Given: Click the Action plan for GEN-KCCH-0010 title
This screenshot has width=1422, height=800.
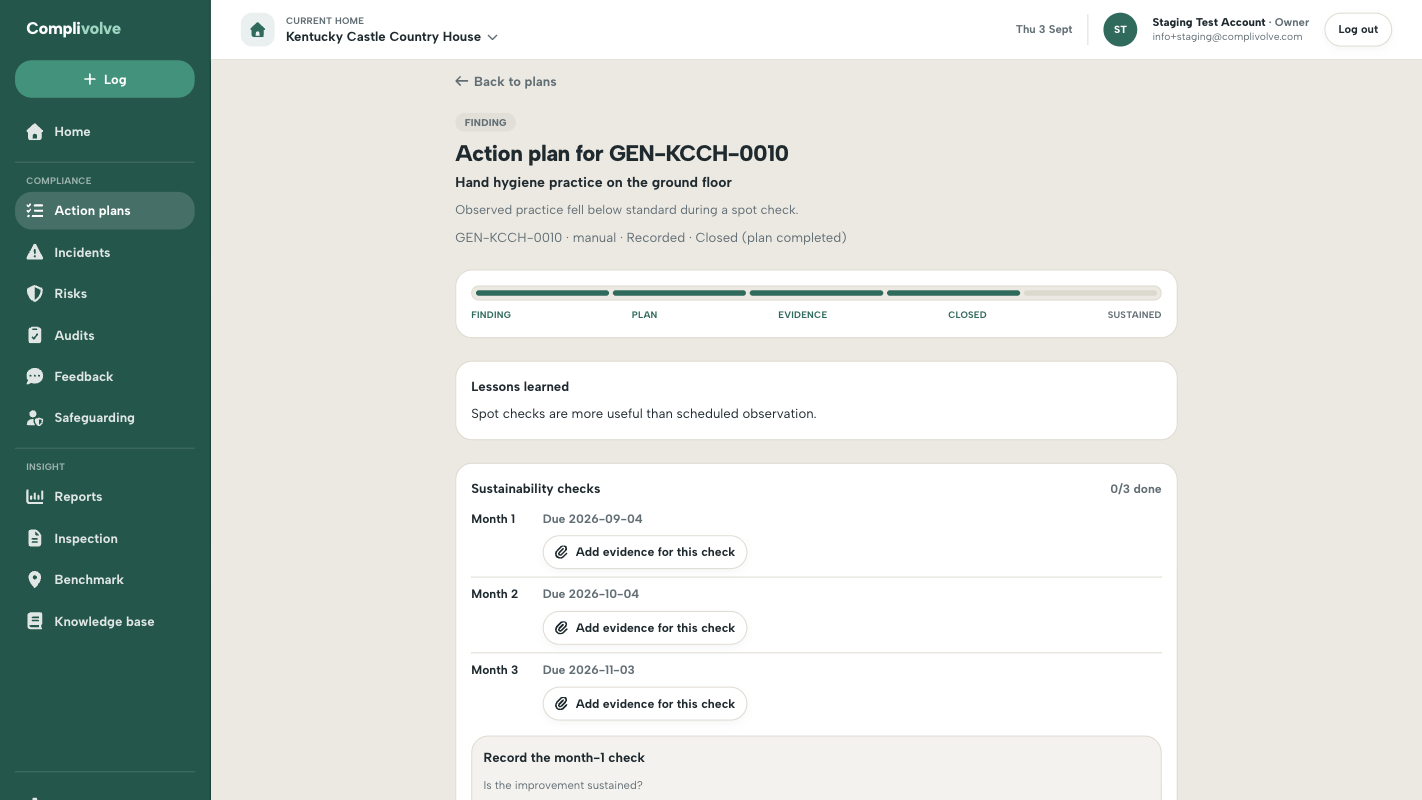Looking at the screenshot, I should pyautogui.click(x=622, y=154).
